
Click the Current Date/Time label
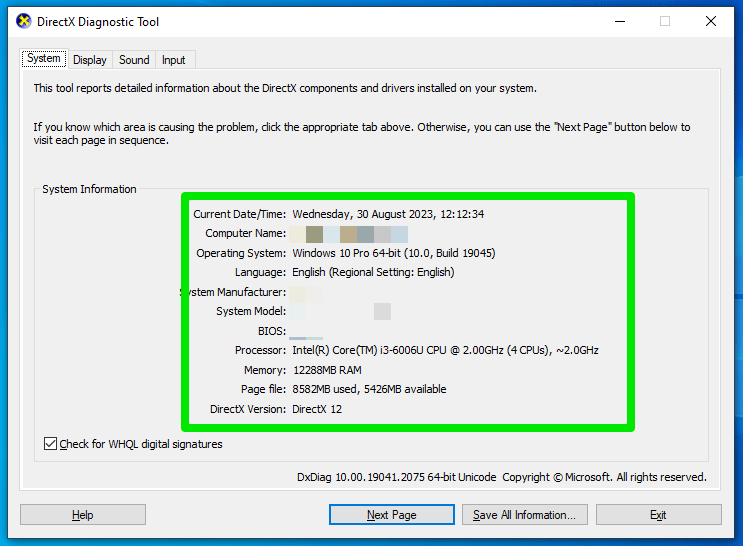tap(240, 214)
